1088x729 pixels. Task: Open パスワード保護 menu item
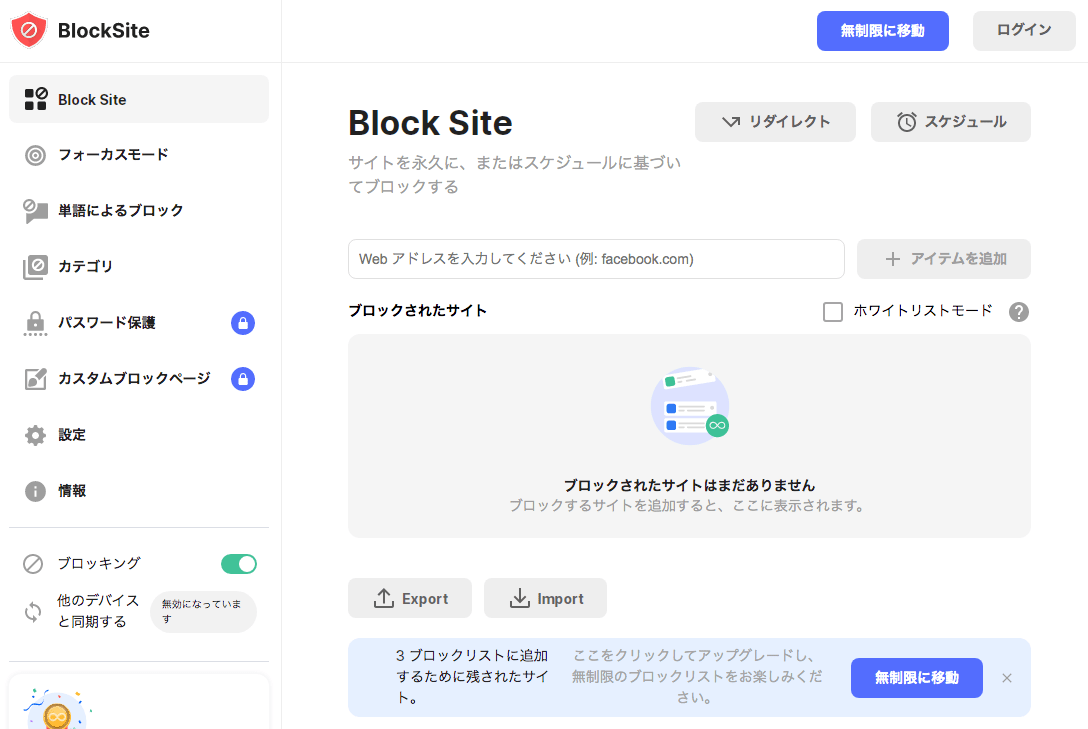click(139, 323)
